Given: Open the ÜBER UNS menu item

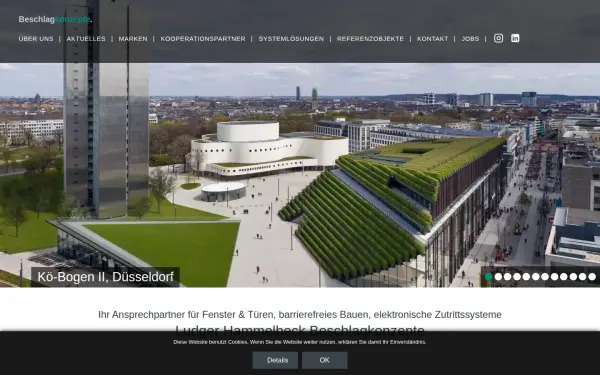Looking at the screenshot, I should [x=36, y=39].
